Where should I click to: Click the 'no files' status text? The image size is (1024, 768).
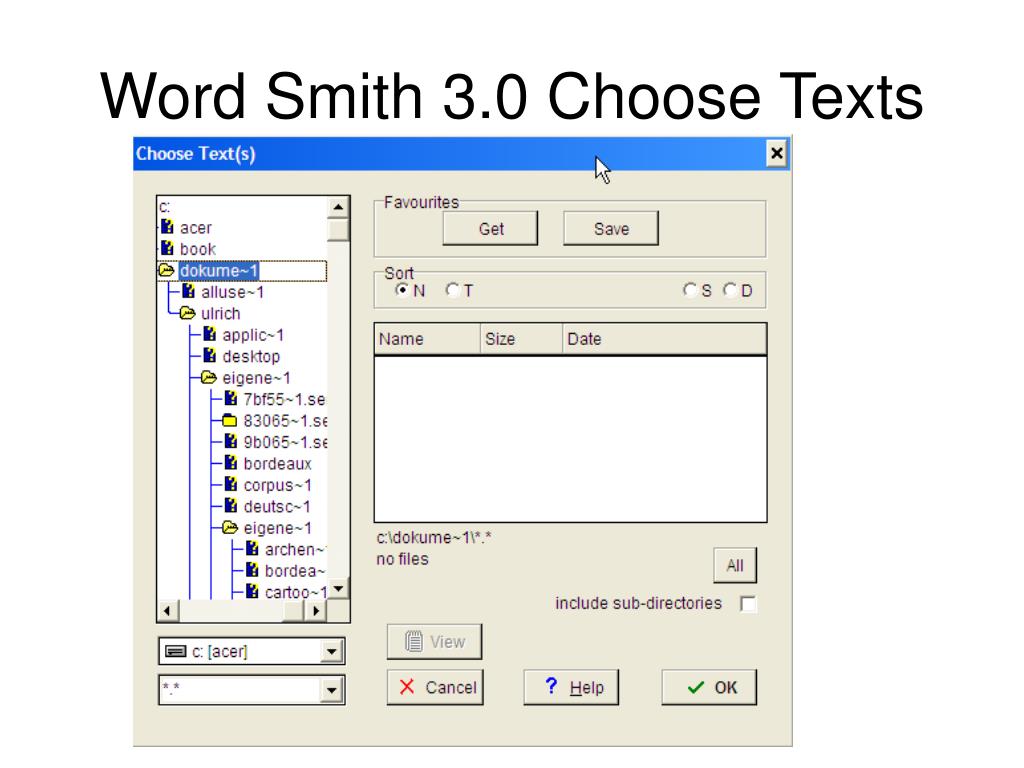402,559
